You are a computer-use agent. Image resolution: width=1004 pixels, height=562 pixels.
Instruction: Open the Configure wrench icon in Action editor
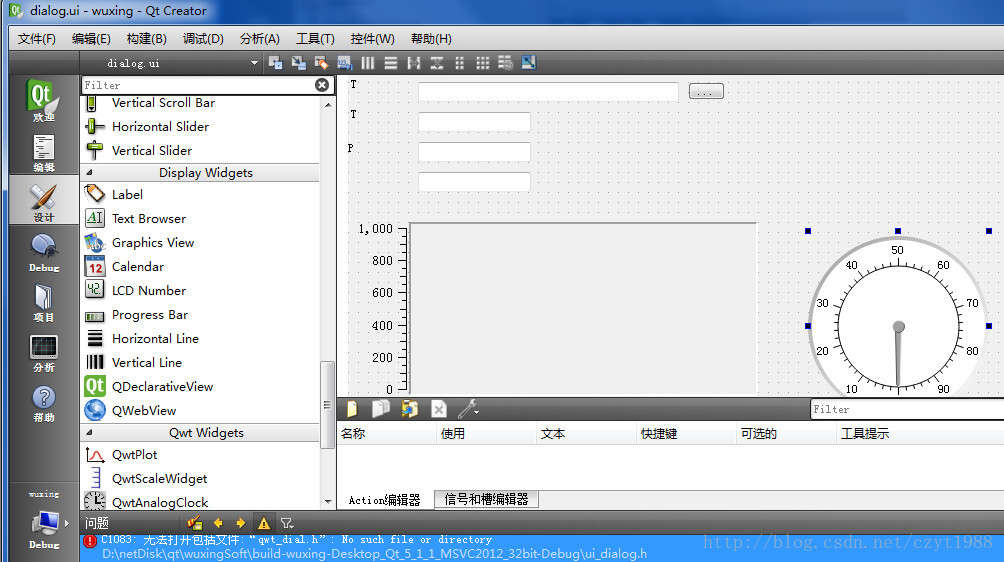click(x=468, y=408)
